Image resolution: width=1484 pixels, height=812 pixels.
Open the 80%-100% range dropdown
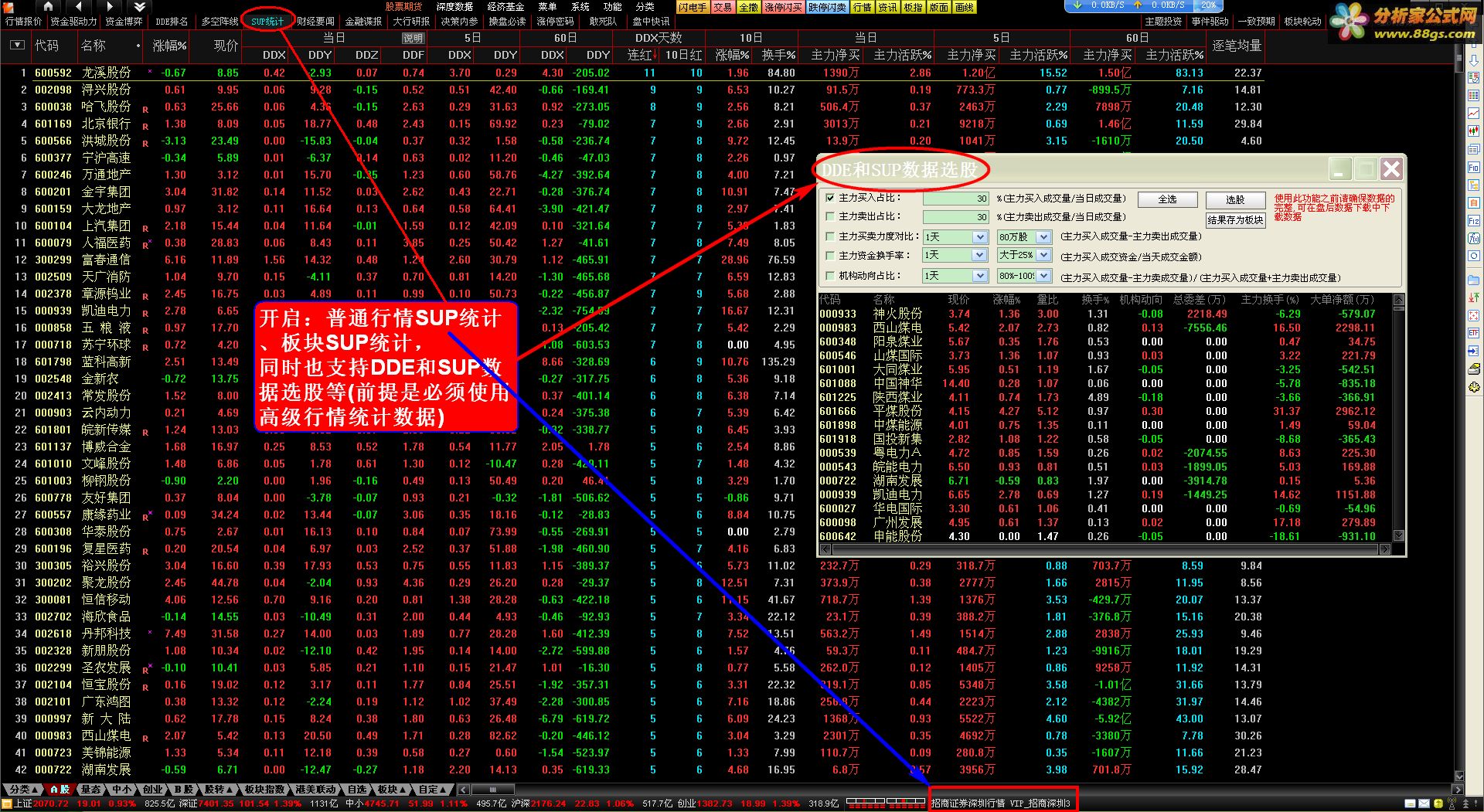[1043, 276]
